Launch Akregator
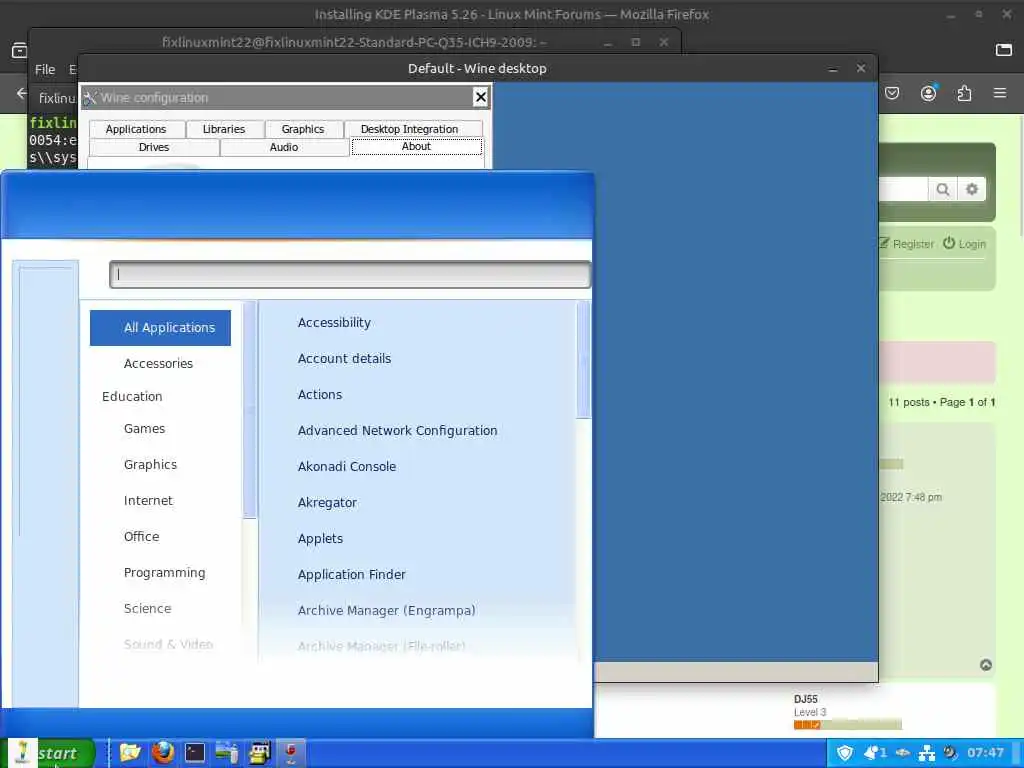The width and height of the screenshot is (1024, 768). (327, 503)
